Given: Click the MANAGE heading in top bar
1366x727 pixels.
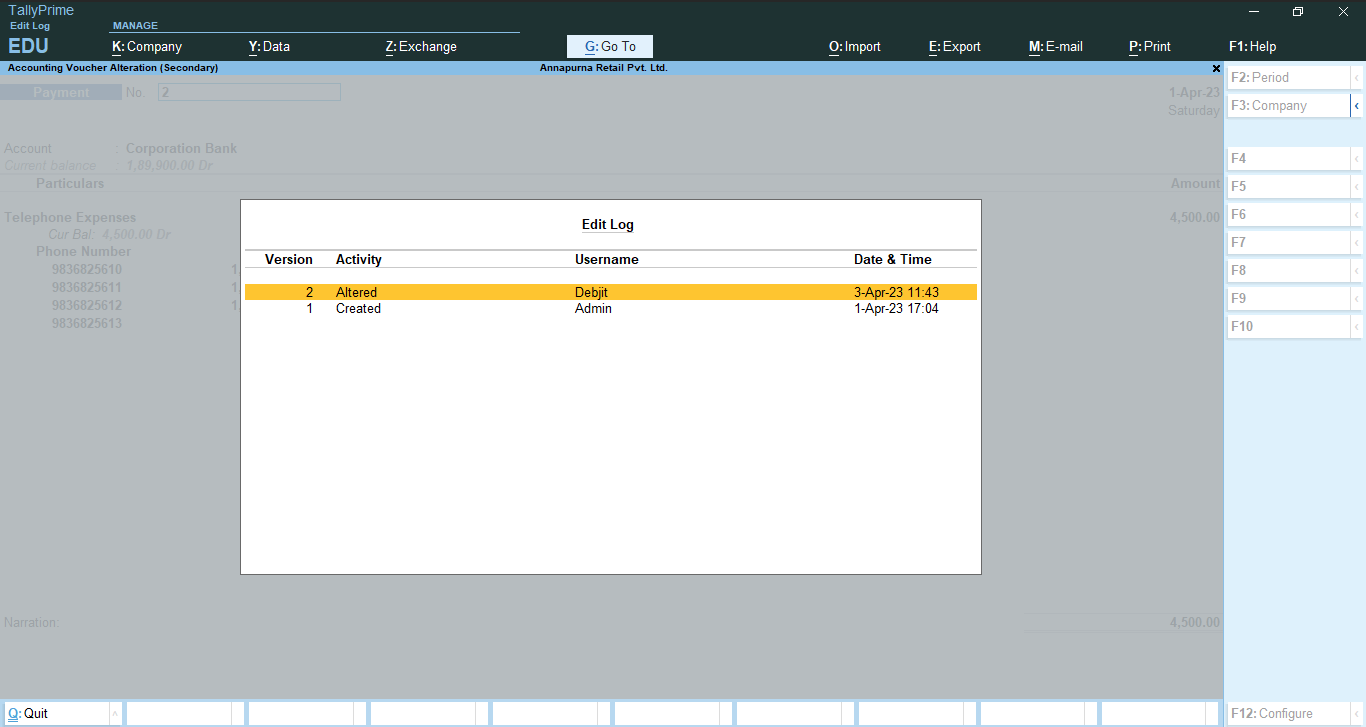Looking at the screenshot, I should tap(135, 26).
